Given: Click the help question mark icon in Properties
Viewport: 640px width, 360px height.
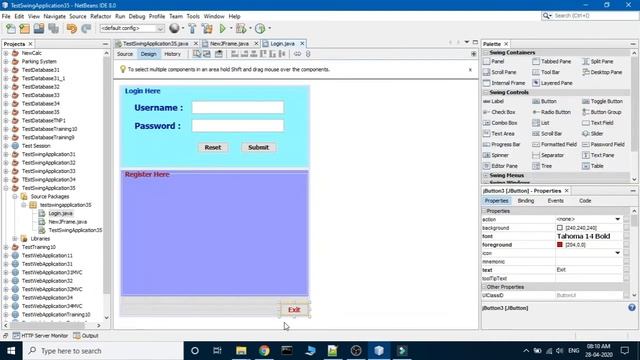Looking at the screenshot, I should coord(632,308).
